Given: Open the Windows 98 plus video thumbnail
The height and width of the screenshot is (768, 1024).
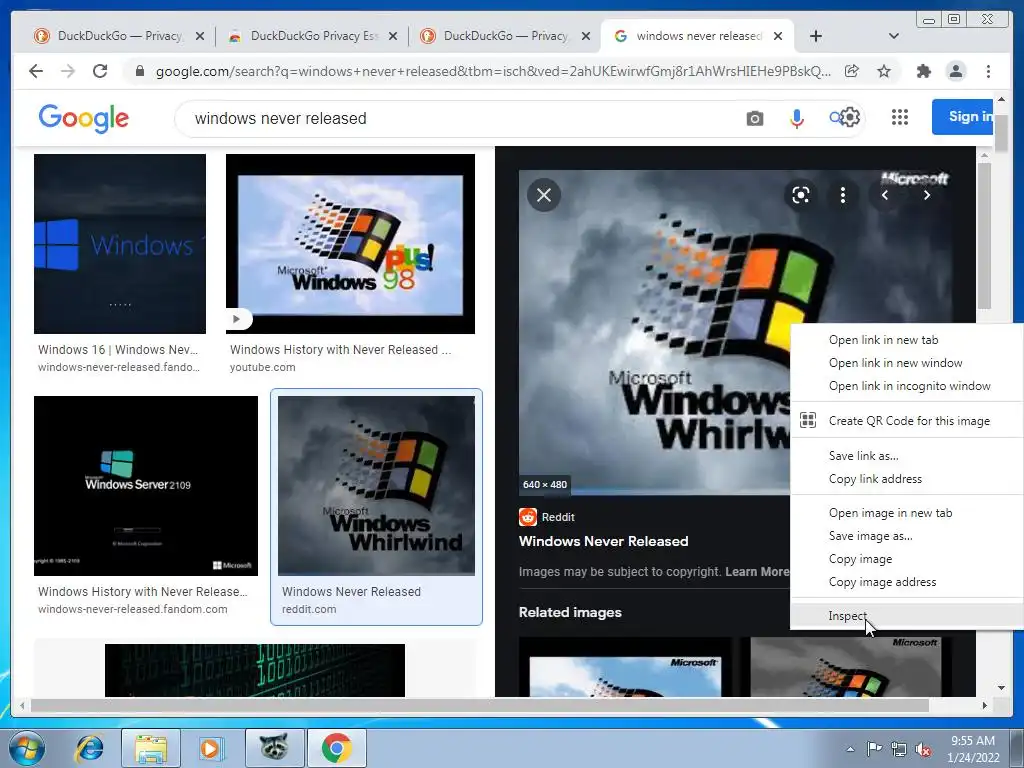Looking at the screenshot, I should click(x=350, y=244).
